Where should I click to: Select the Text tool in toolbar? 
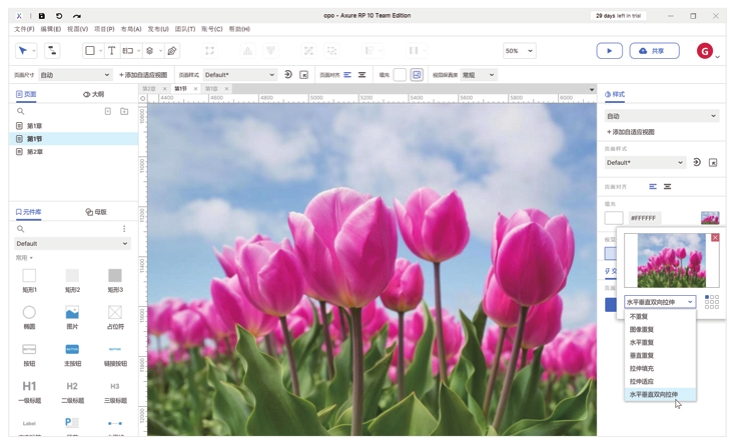click(x=111, y=51)
